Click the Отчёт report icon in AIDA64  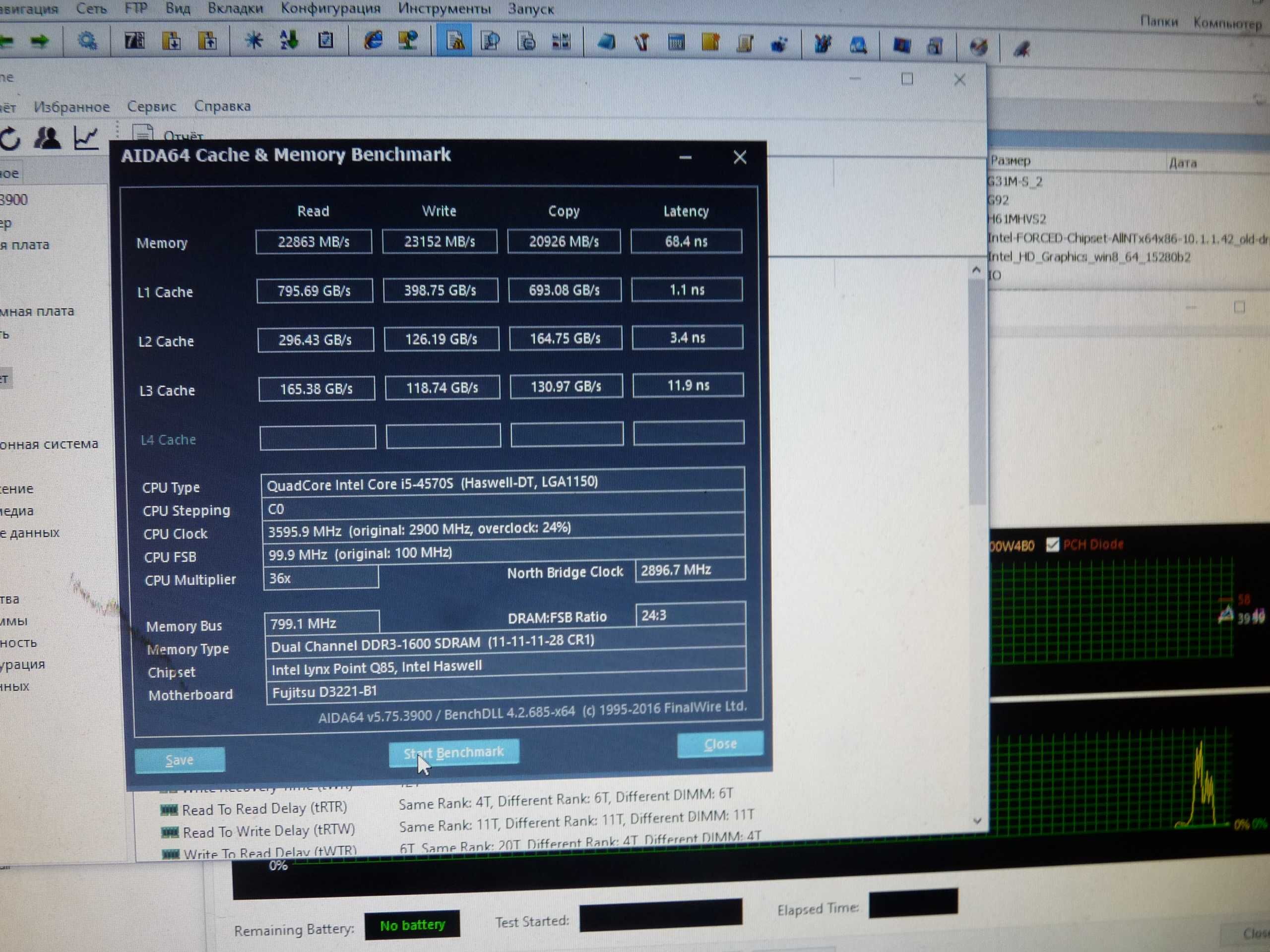(142, 132)
